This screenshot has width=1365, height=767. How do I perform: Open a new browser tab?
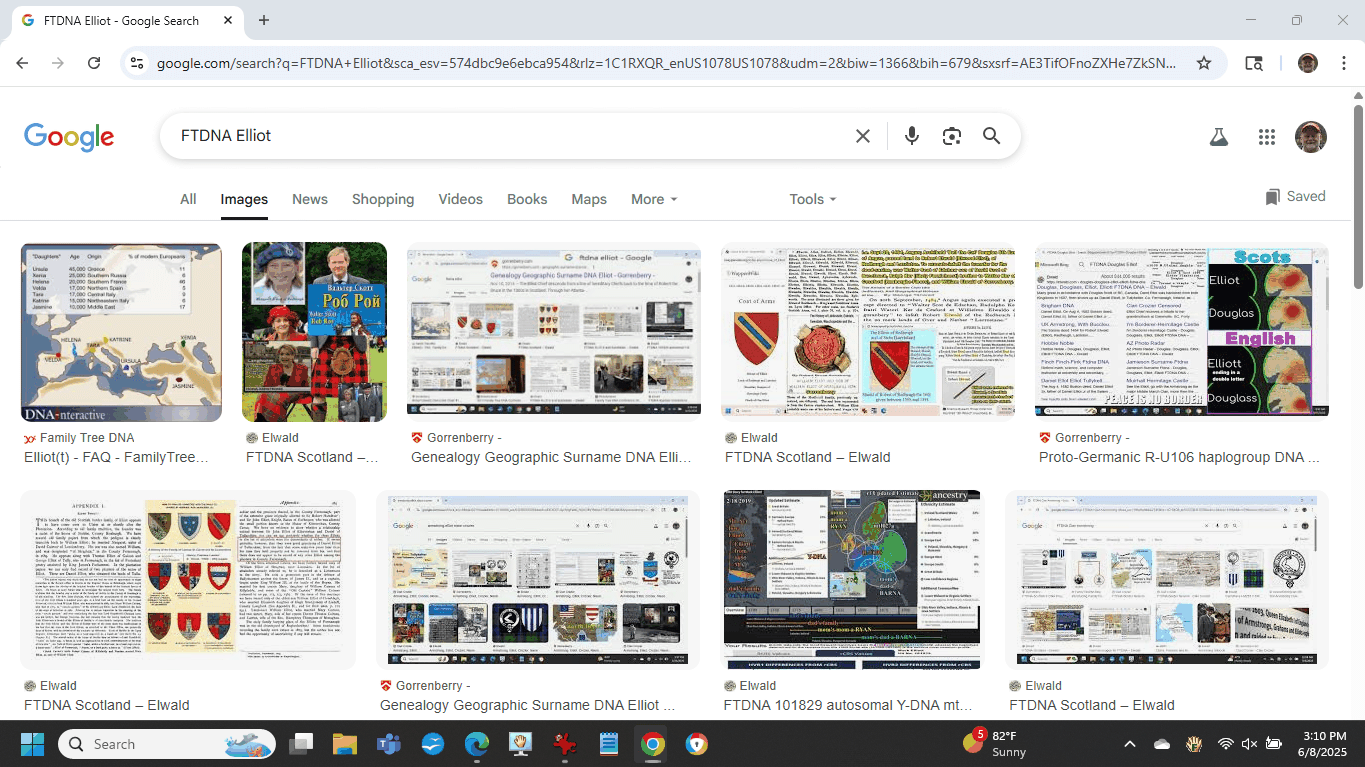(264, 20)
